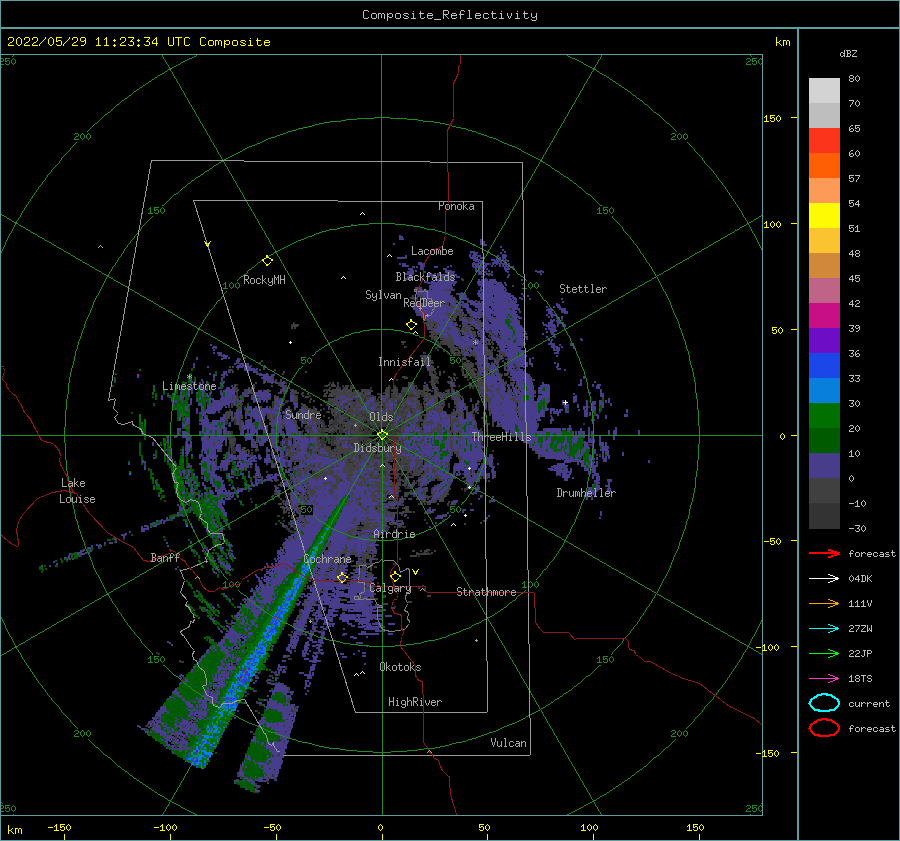Click the Calgary city label

pos(390,588)
